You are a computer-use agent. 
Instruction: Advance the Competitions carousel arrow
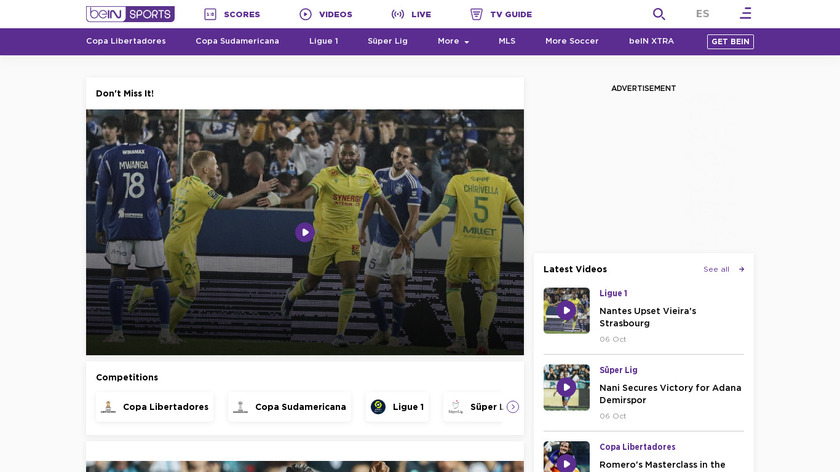pyautogui.click(x=513, y=407)
